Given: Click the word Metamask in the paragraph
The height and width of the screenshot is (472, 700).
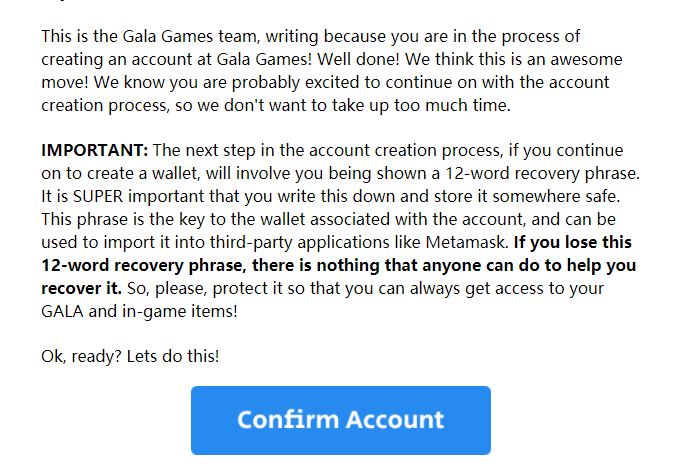Looking at the screenshot, I should [467, 242].
